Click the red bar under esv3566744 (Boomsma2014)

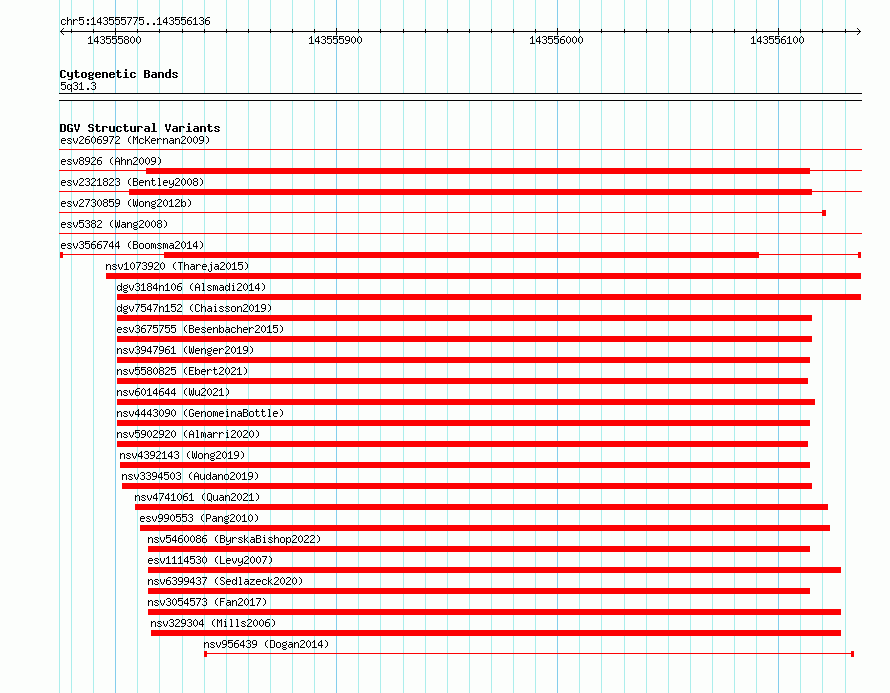pos(461,255)
